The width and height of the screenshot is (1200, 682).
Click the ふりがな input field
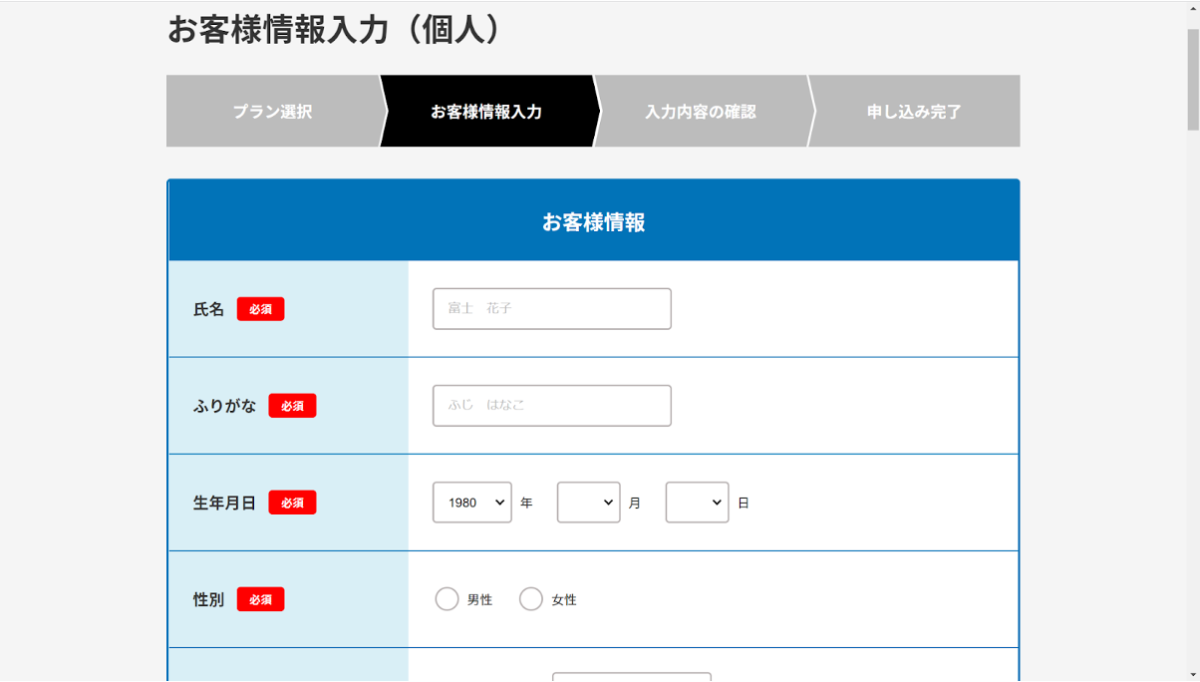point(552,406)
